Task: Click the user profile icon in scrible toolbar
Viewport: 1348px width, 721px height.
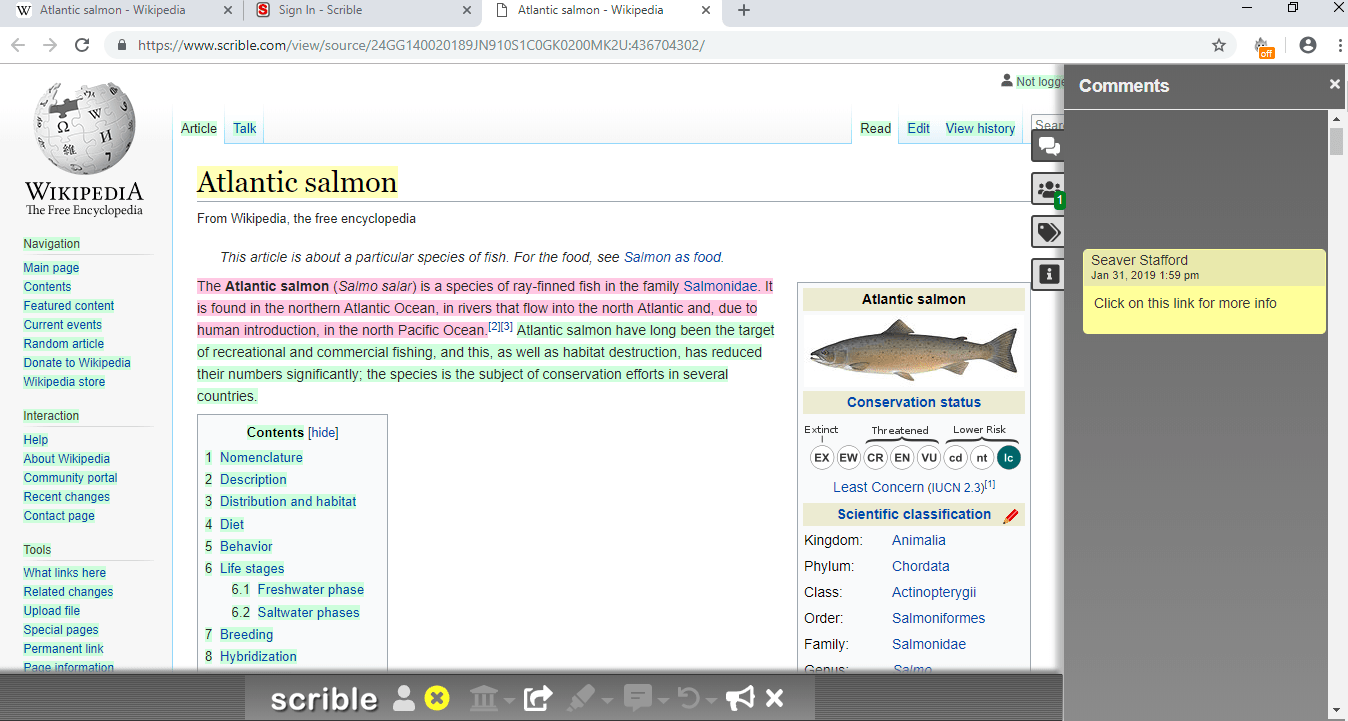Action: pyautogui.click(x=404, y=698)
